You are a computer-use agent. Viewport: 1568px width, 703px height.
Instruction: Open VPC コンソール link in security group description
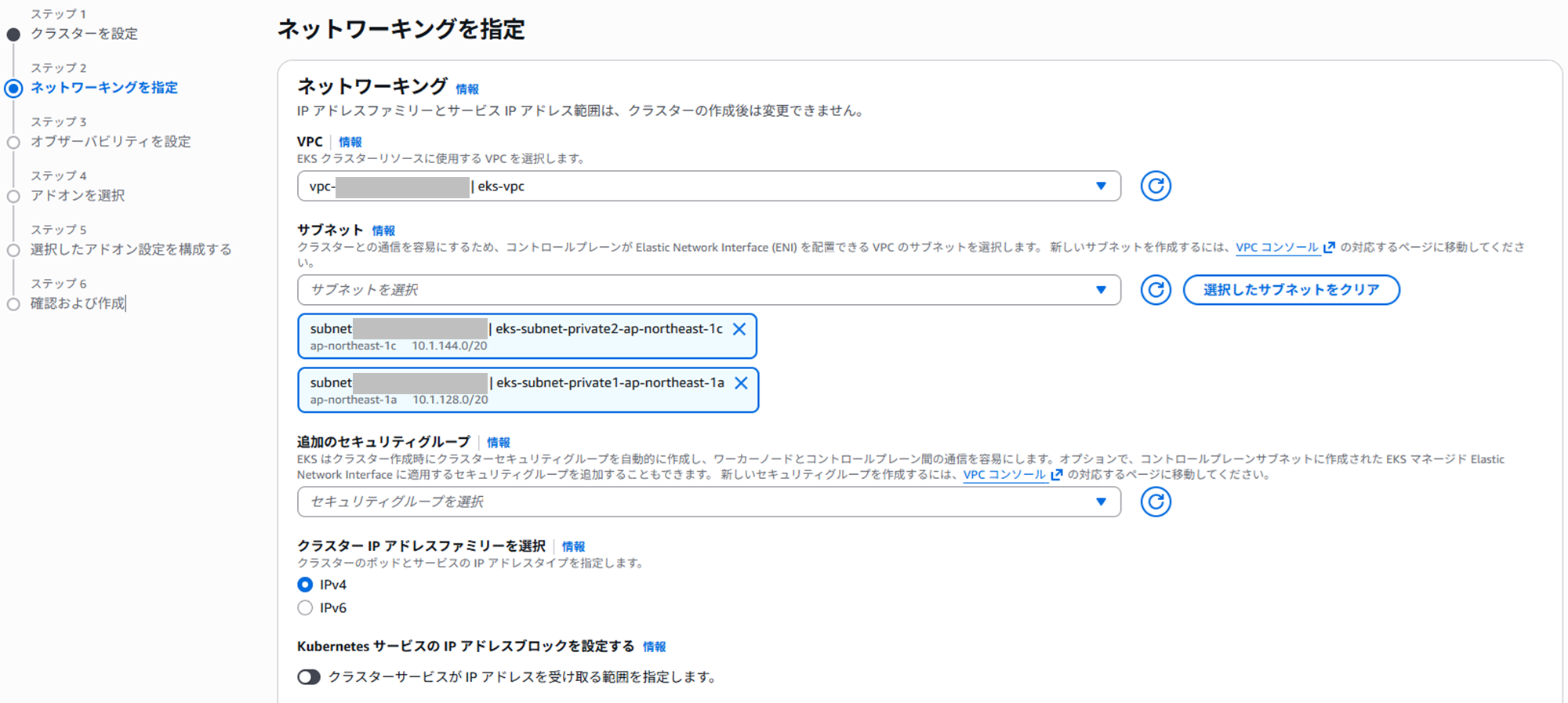(1004, 475)
